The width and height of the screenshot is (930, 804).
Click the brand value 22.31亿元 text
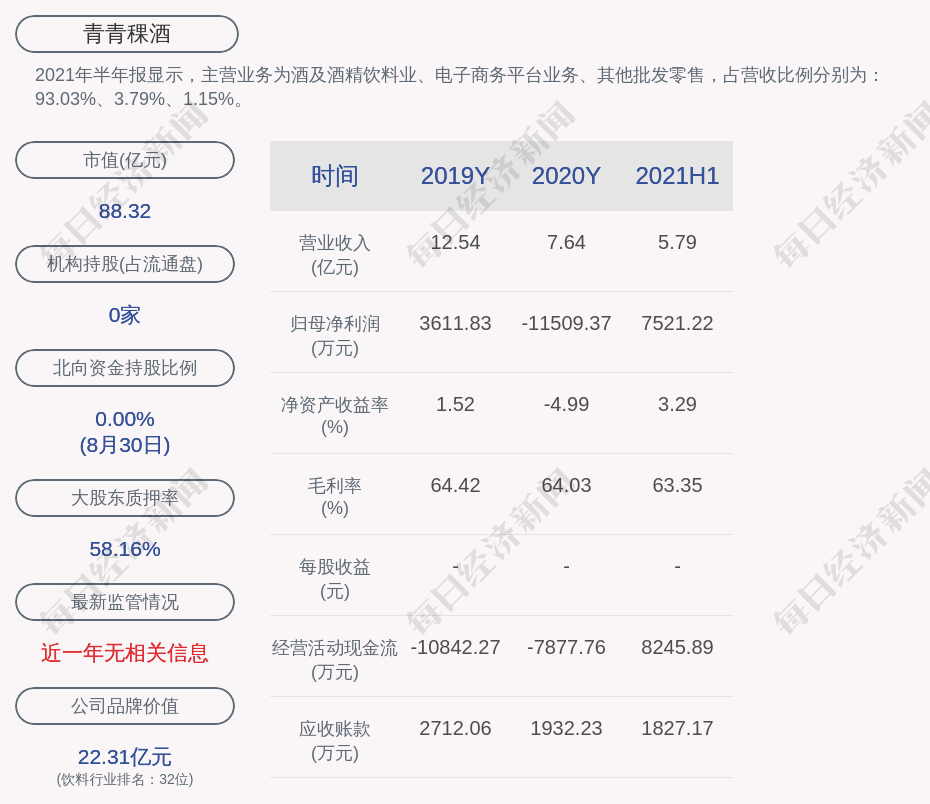pyautogui.click(x=125, y=757)
